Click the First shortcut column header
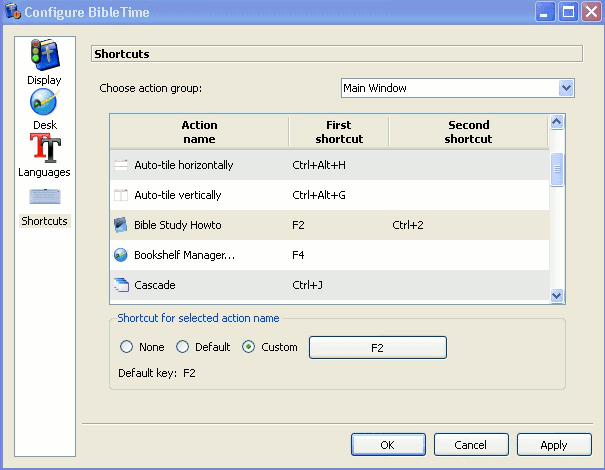Screen dimensions: 605x470 (x=338, y=132)
